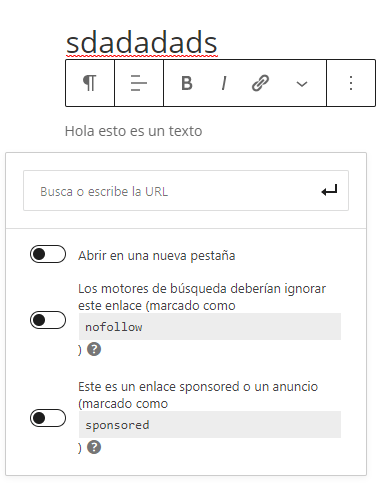Viewport: 383px width, 487px height.
Task: Toggle the nofollow link switch
Action: point(48,320)
